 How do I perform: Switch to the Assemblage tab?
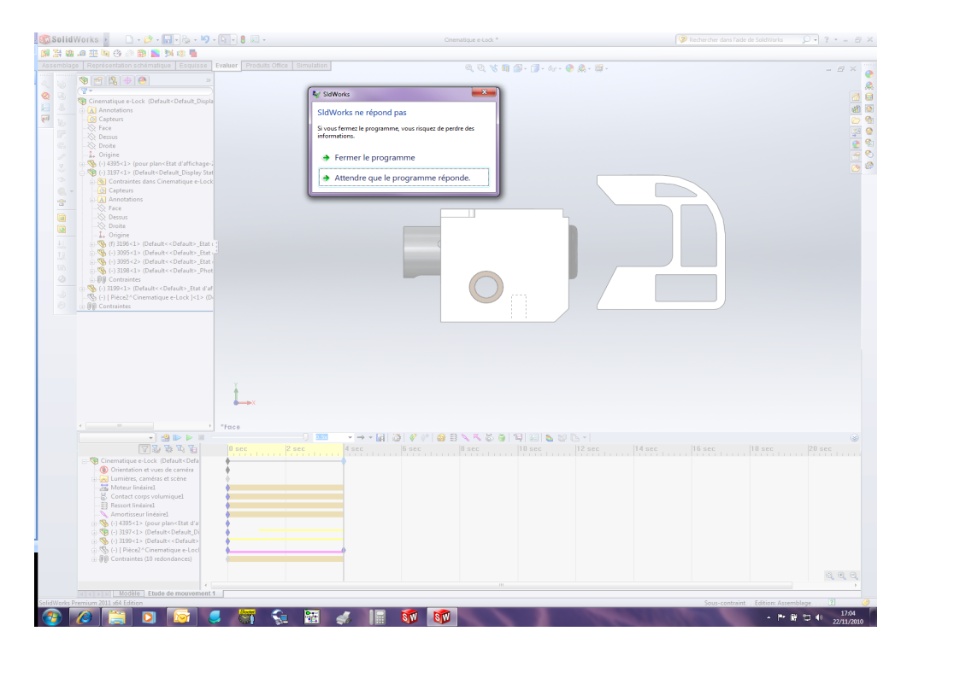point(60,66)
